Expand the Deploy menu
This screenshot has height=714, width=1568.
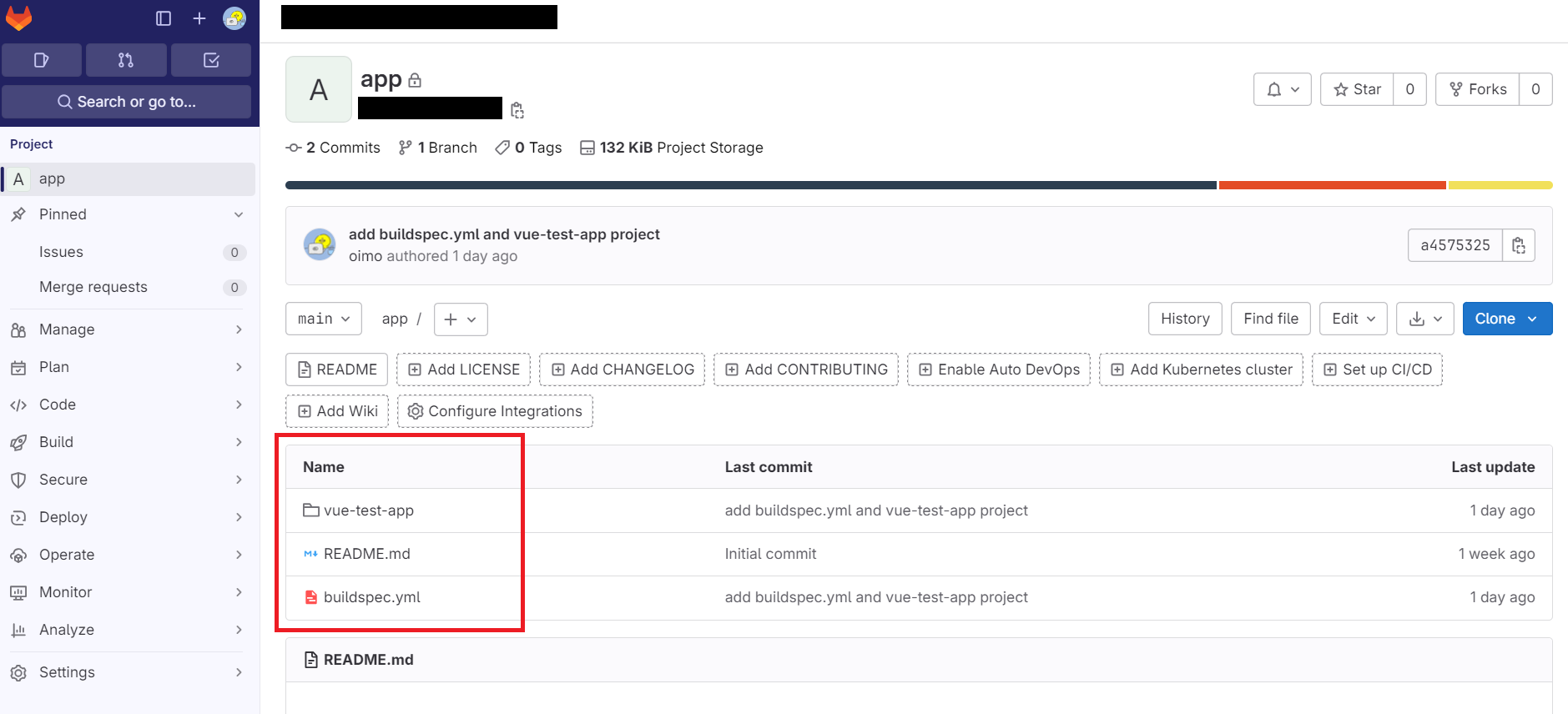point(129,517)
